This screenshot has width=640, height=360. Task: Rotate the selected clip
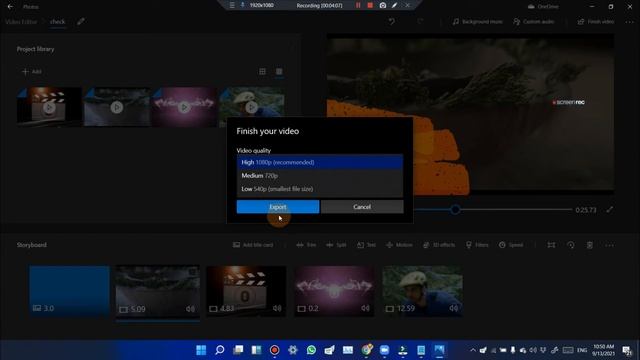(x=571, y=245)
